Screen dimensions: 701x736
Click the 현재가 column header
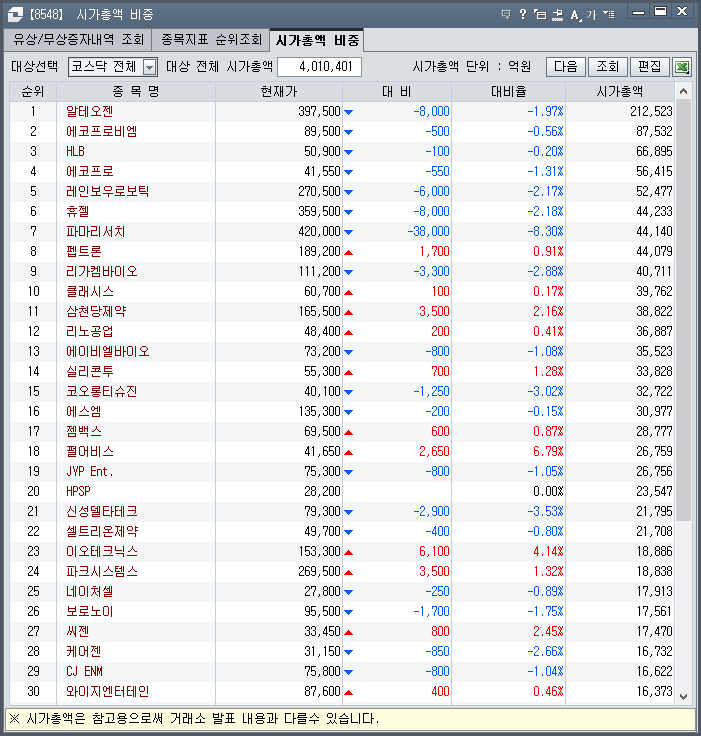pyautogui.click(x=279, y=92)
